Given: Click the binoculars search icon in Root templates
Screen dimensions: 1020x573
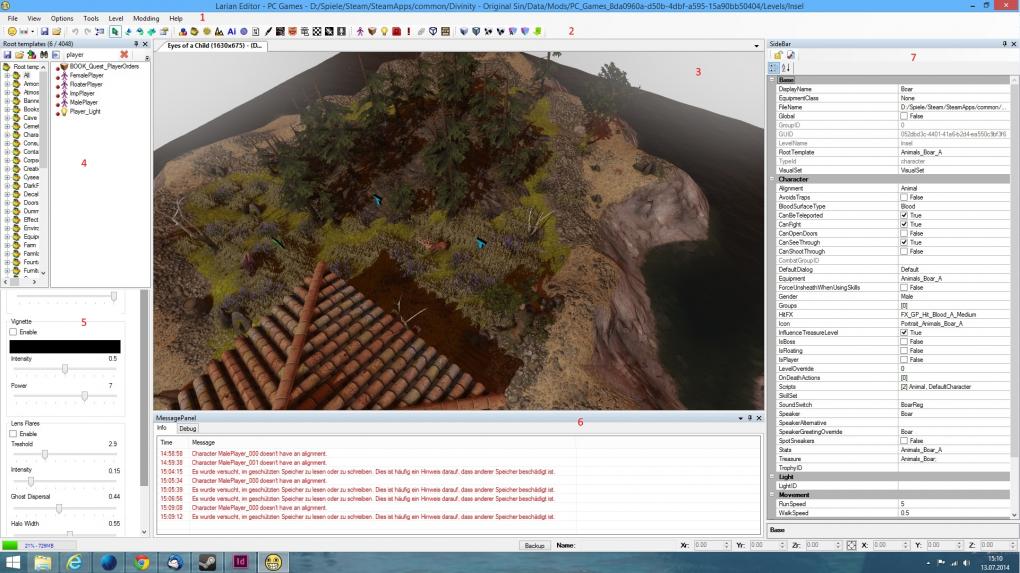Looking at the screenshot, I should pyautogui.click(x=44, y=55).
